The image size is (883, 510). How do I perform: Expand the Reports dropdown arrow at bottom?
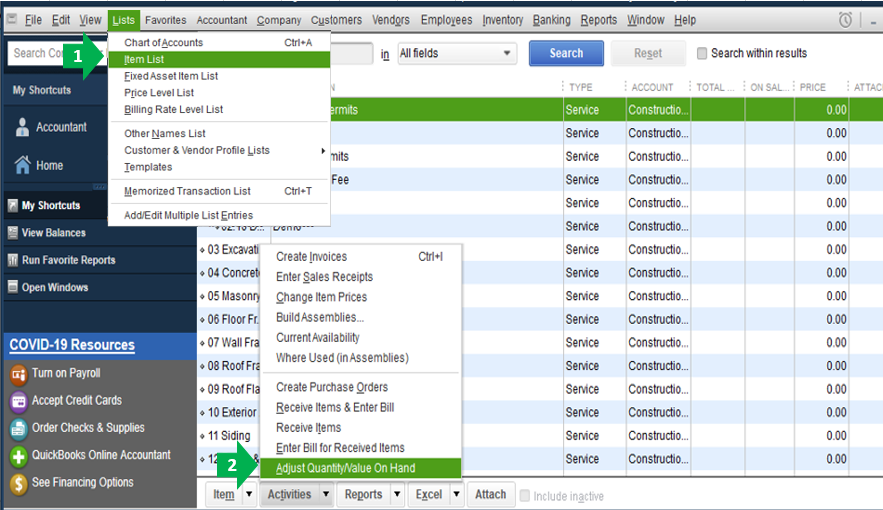click(397, 494)
